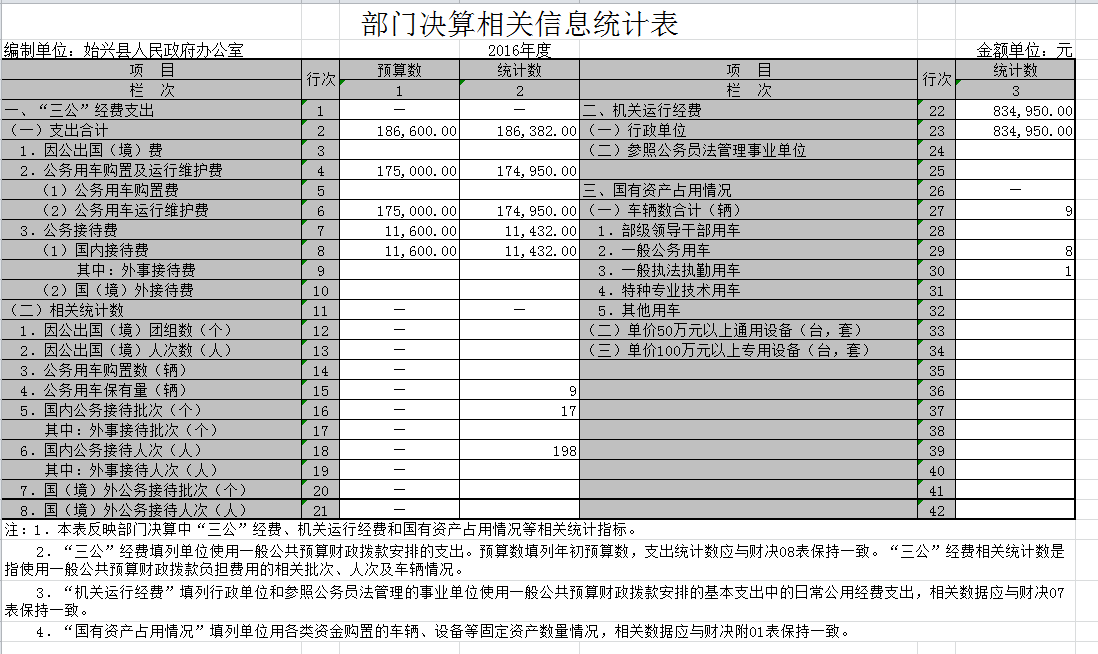1098x654 pixels.
Task: Click the 834,950.00 cell in row 22
Action: click(1015, 111)
